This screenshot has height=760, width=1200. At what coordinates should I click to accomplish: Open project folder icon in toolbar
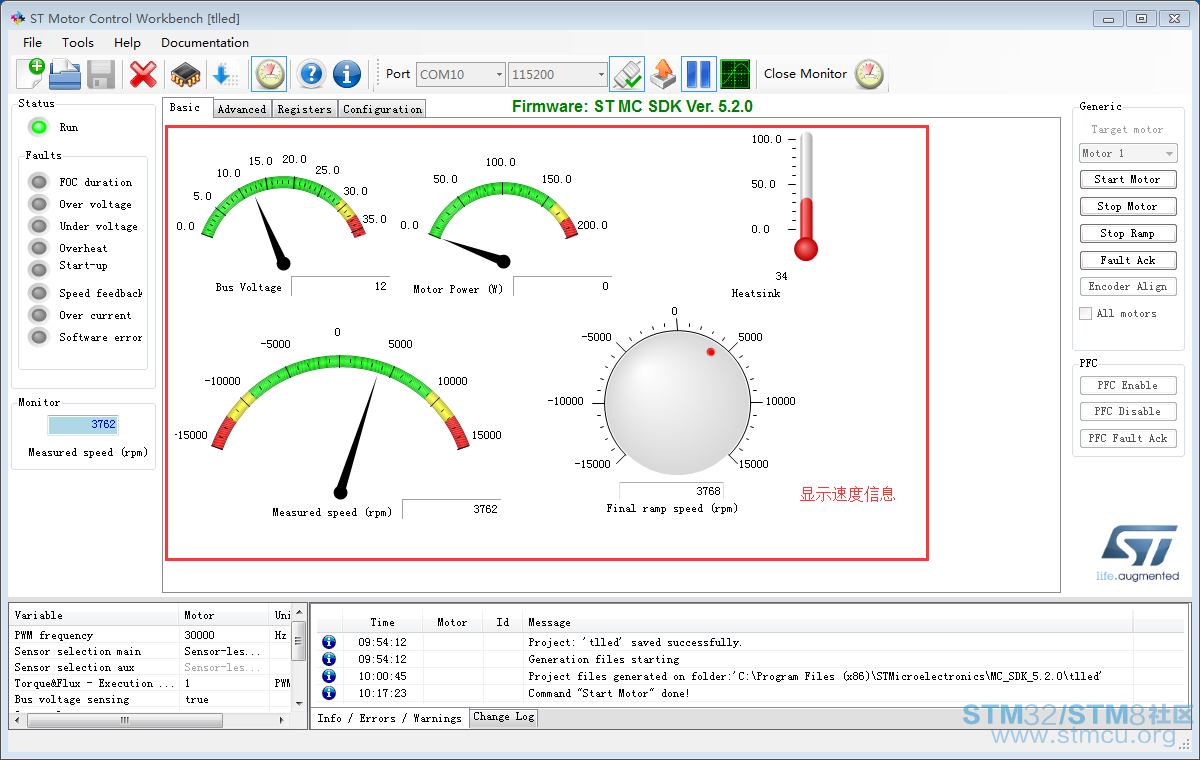click(x=65, y=74)
